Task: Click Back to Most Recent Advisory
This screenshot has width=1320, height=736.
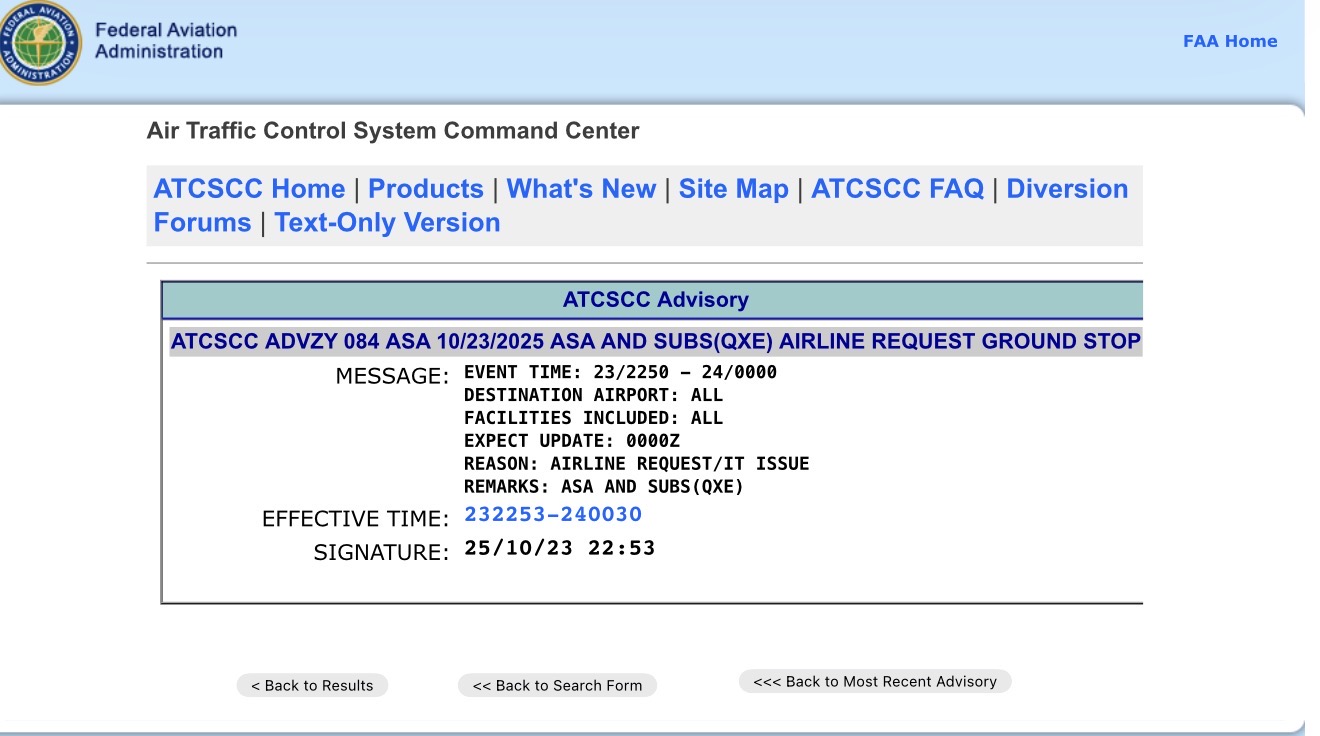Action: [875, 682]
